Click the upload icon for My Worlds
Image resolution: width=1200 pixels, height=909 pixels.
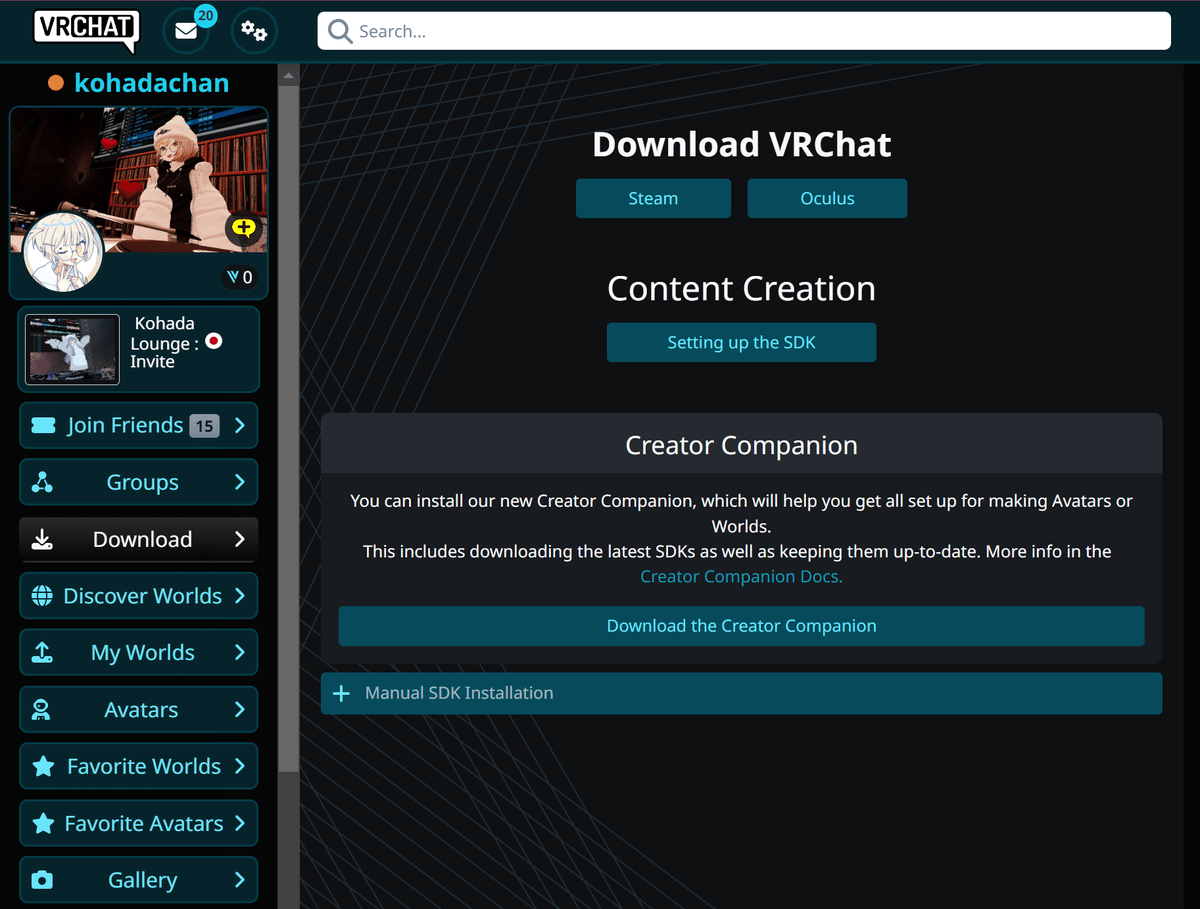point(42,653)
